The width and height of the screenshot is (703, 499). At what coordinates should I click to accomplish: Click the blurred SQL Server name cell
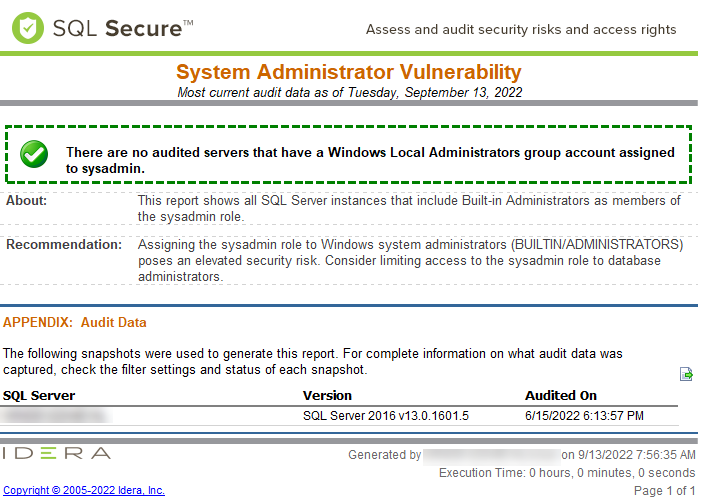click(x=55, y=415)
